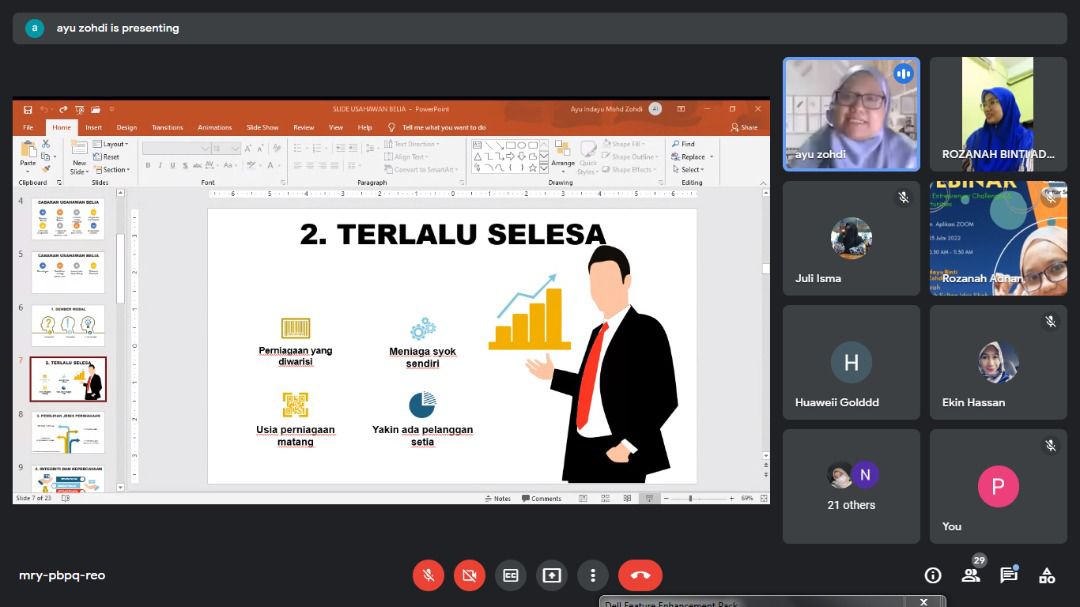This screenshot has width=1080, height=607.
Task: Open the chat with everyone panel
Action: pos(1008,575)
